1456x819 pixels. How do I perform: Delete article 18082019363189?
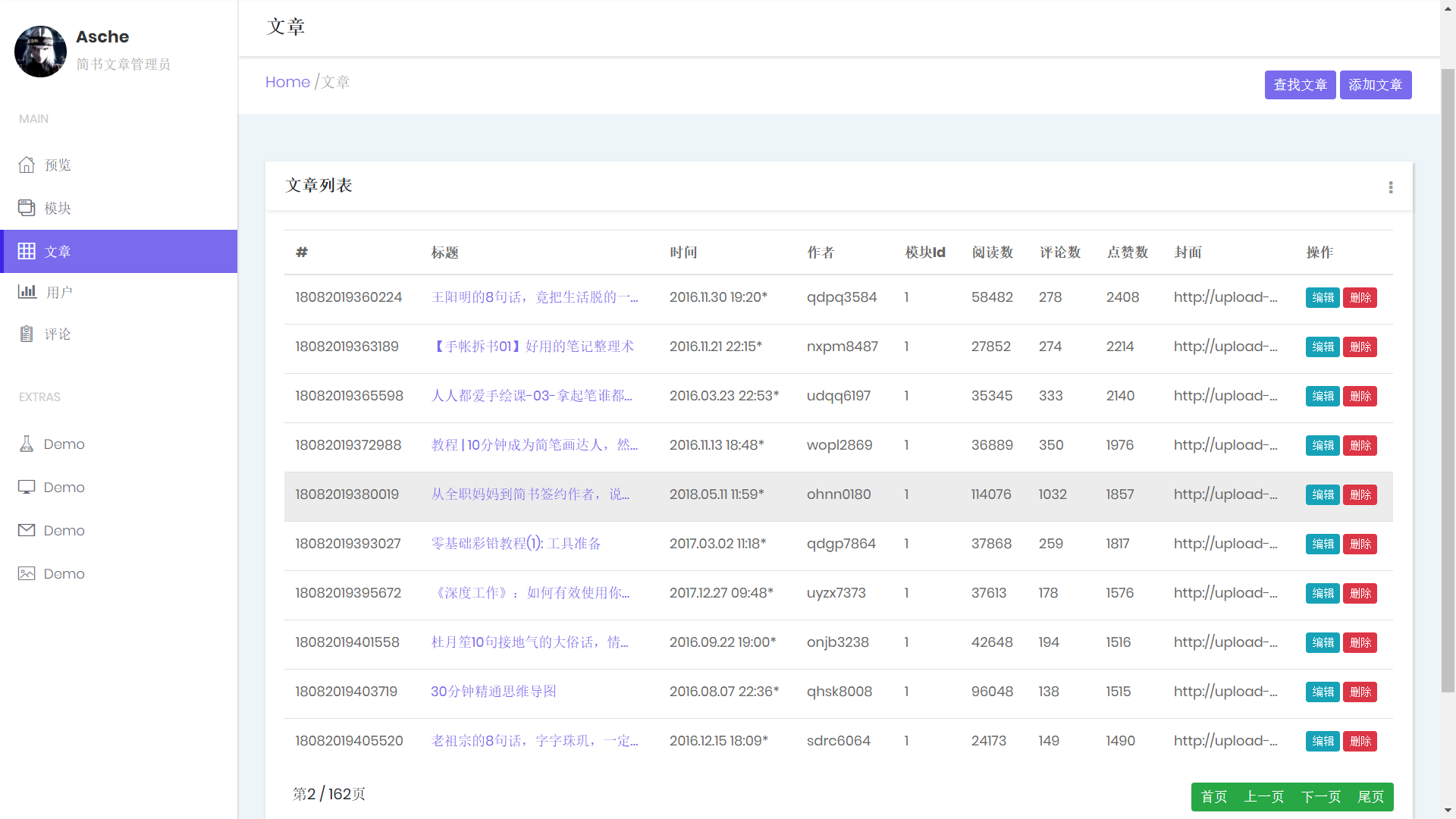click(1360, 347)
